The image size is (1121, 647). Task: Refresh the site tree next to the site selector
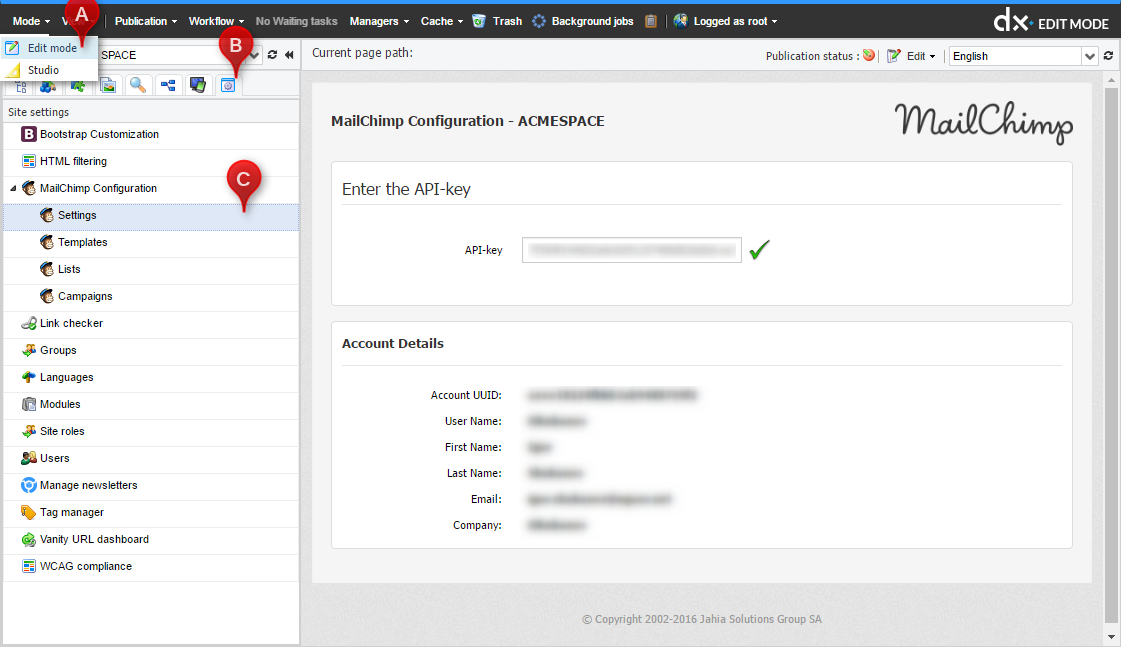272,56
